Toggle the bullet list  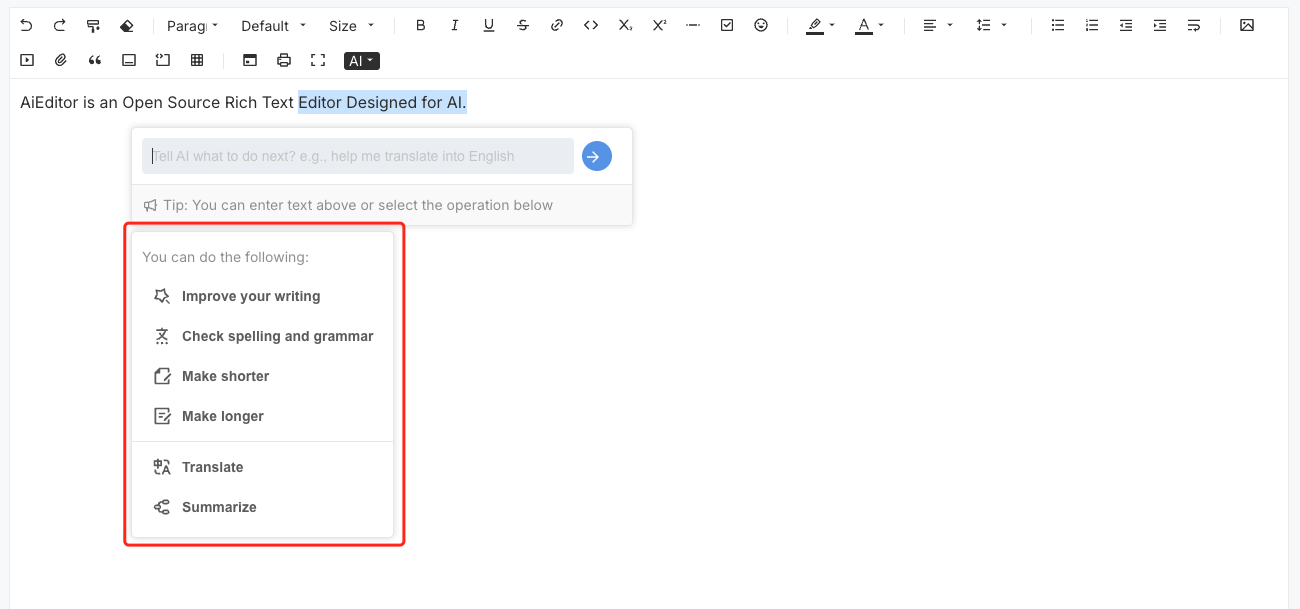pos(1058,25)
